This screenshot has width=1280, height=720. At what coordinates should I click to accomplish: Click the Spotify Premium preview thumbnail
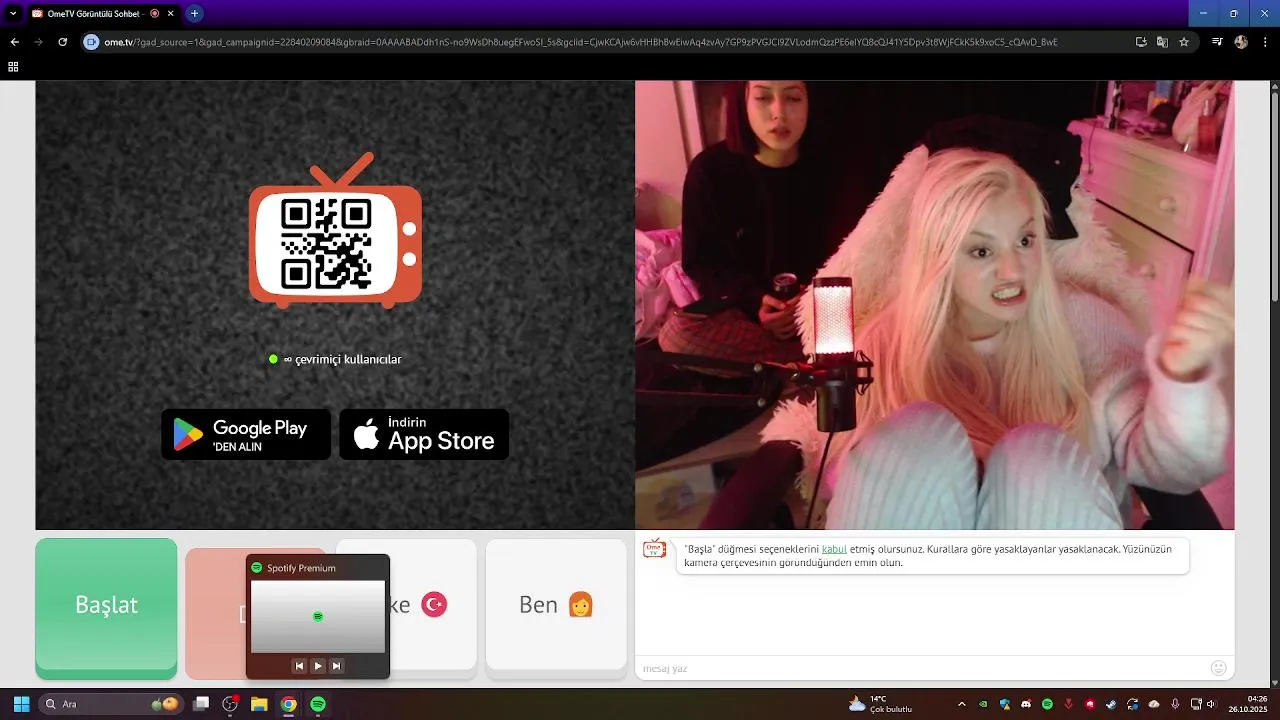(x=318, y=616)
